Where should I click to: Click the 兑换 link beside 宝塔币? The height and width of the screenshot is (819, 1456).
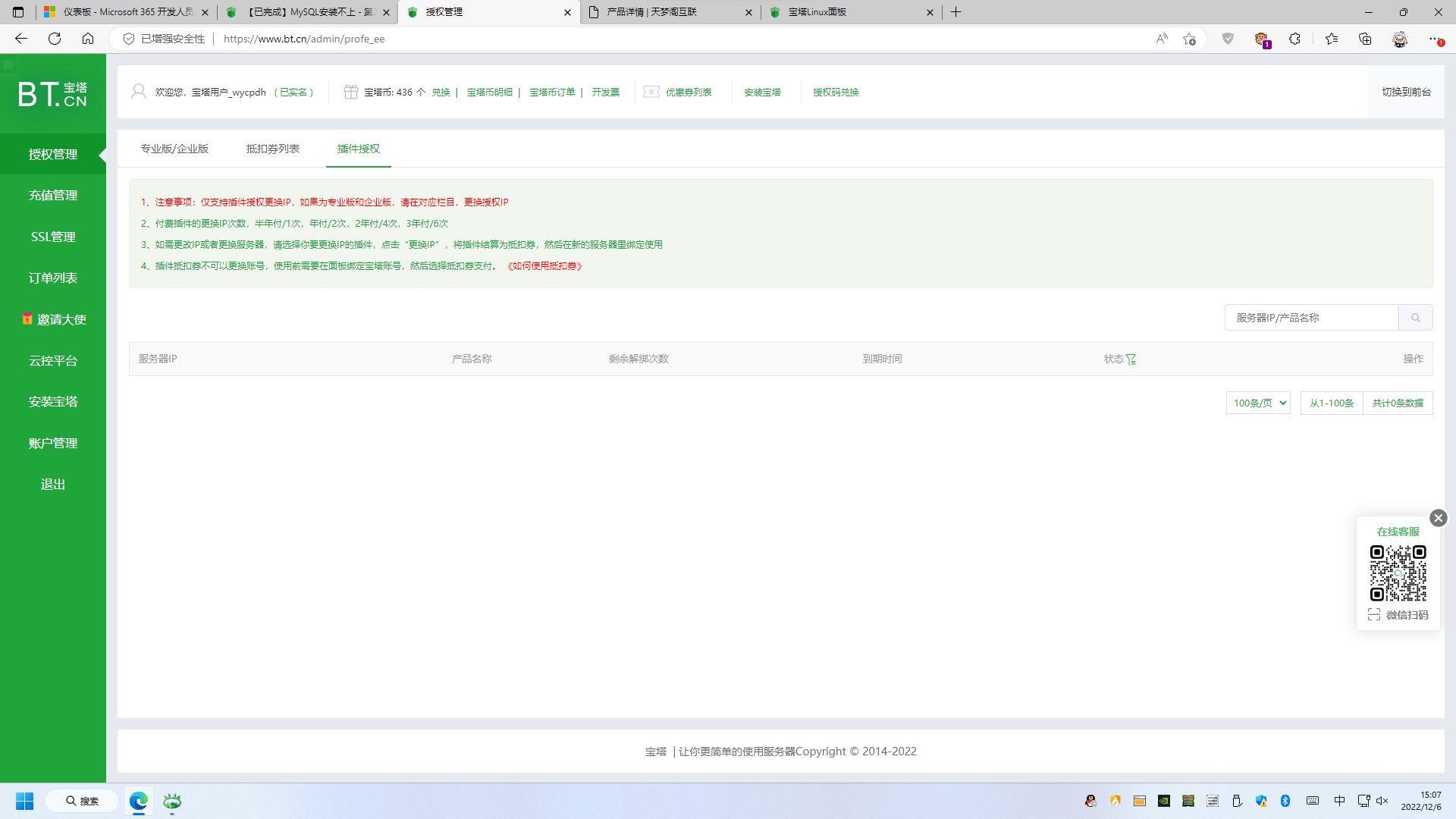(441, 92)
